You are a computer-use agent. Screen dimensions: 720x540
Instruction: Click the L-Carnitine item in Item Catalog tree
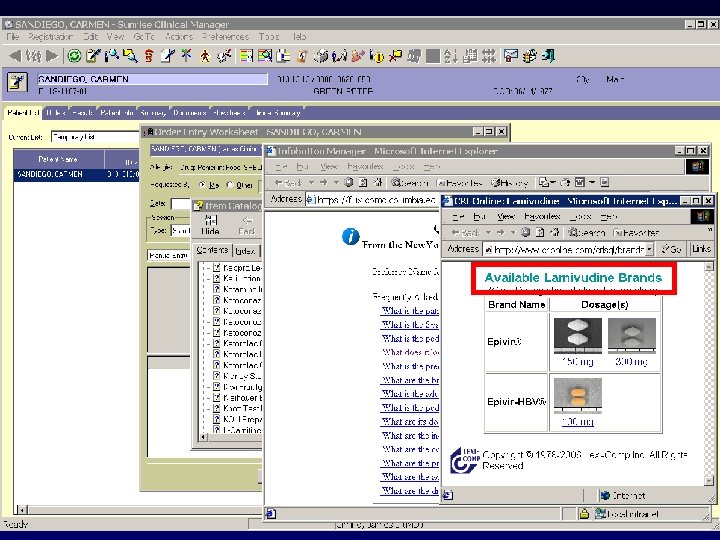point(242,430)
